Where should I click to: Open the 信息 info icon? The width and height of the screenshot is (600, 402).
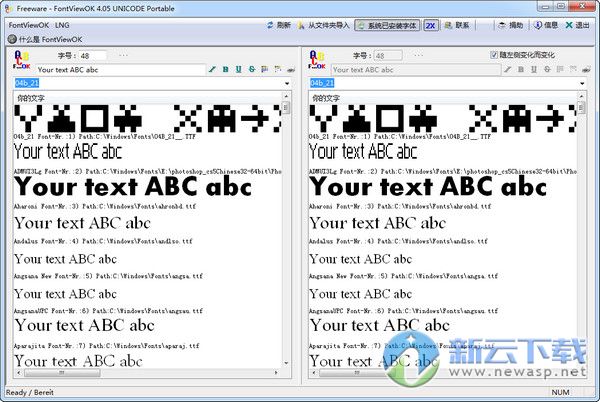[537, 25]
